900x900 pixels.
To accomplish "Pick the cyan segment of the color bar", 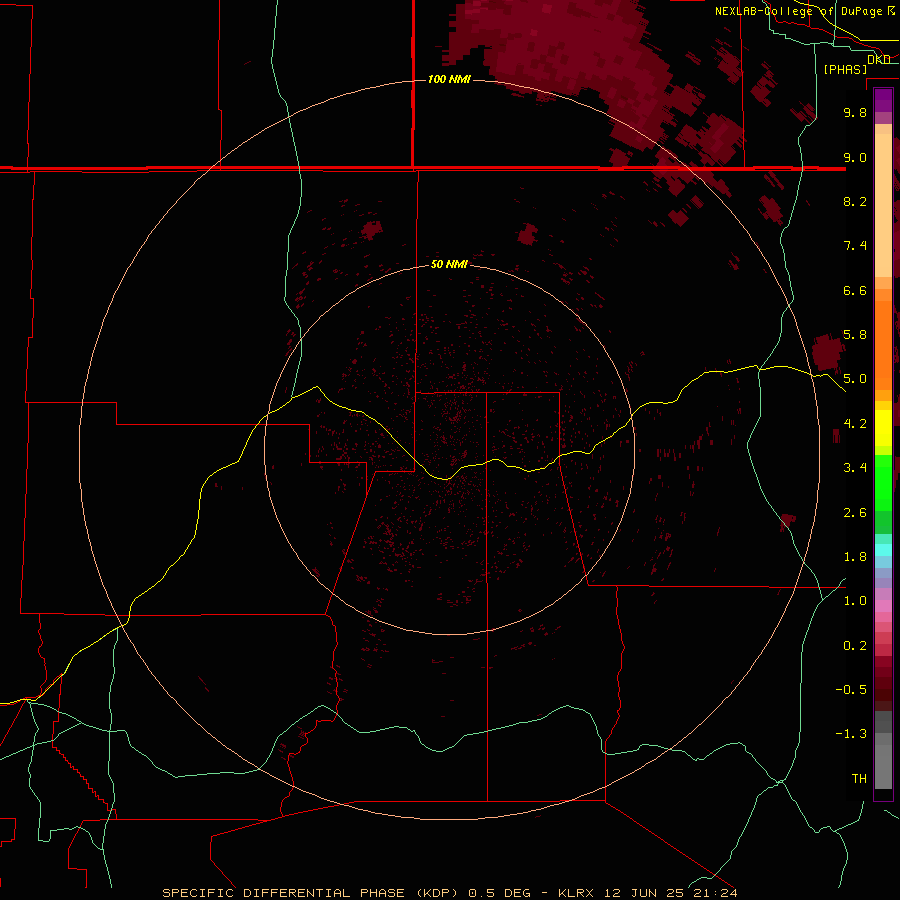I will click(x=883, y=550).
